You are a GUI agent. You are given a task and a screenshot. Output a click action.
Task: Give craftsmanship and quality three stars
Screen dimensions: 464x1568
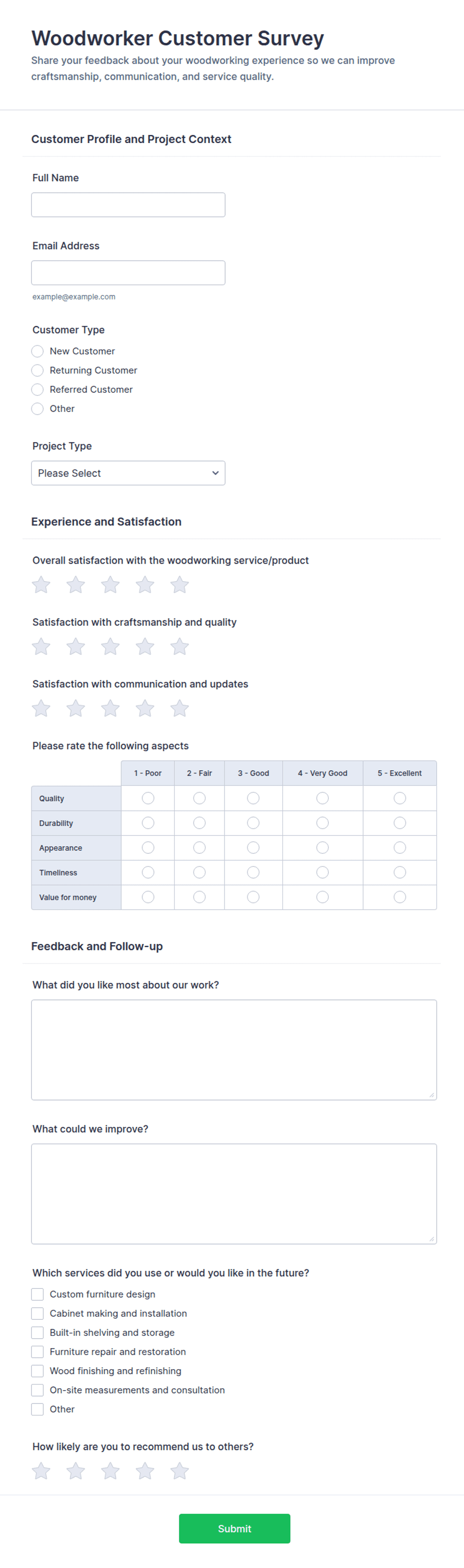click(110, 646)
